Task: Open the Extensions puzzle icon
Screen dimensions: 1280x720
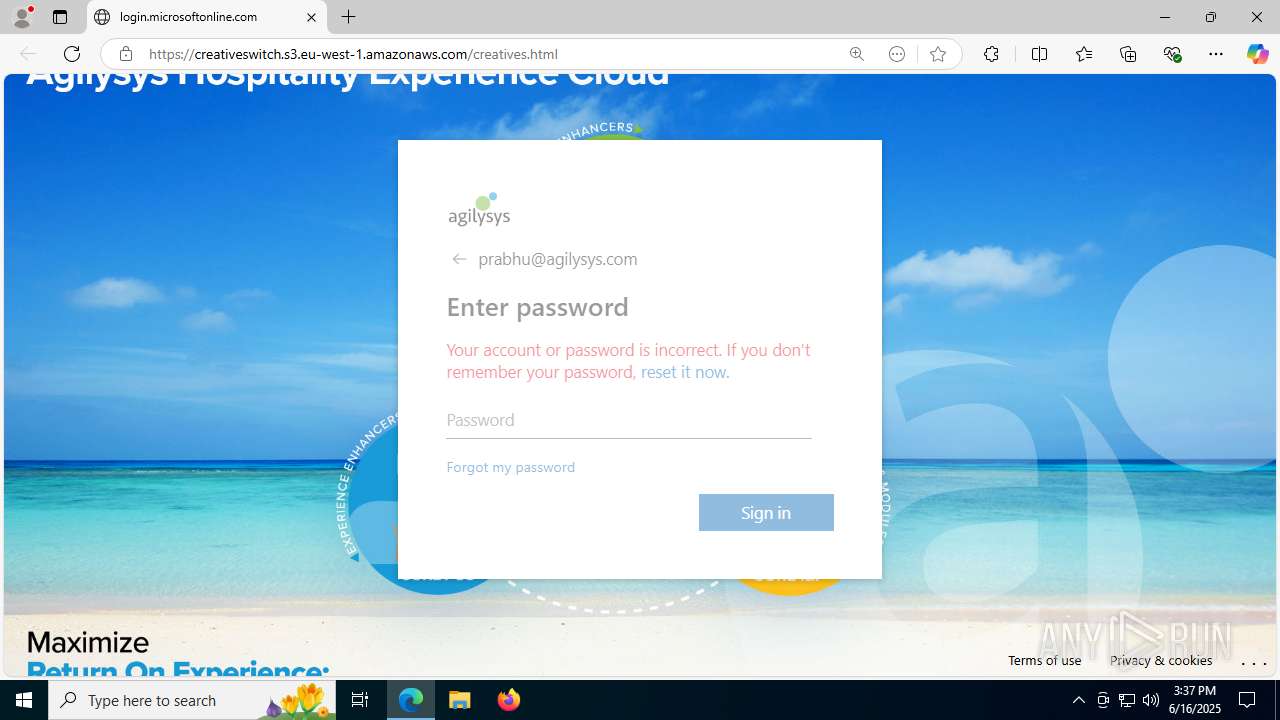Action: [x=991, y=54]
